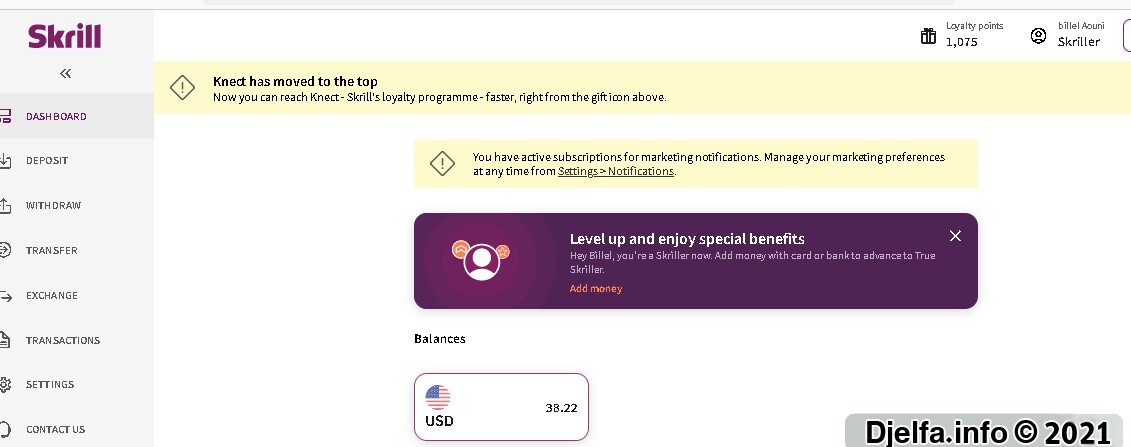Collapse the sidebar with the double chevron
The image size is (1131, 447).
pos(66,73)
